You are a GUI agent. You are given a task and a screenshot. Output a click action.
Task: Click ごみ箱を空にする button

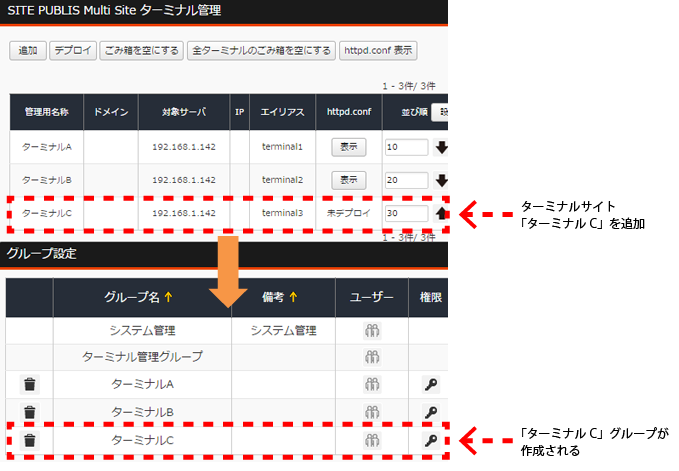[x=142, y=51]
